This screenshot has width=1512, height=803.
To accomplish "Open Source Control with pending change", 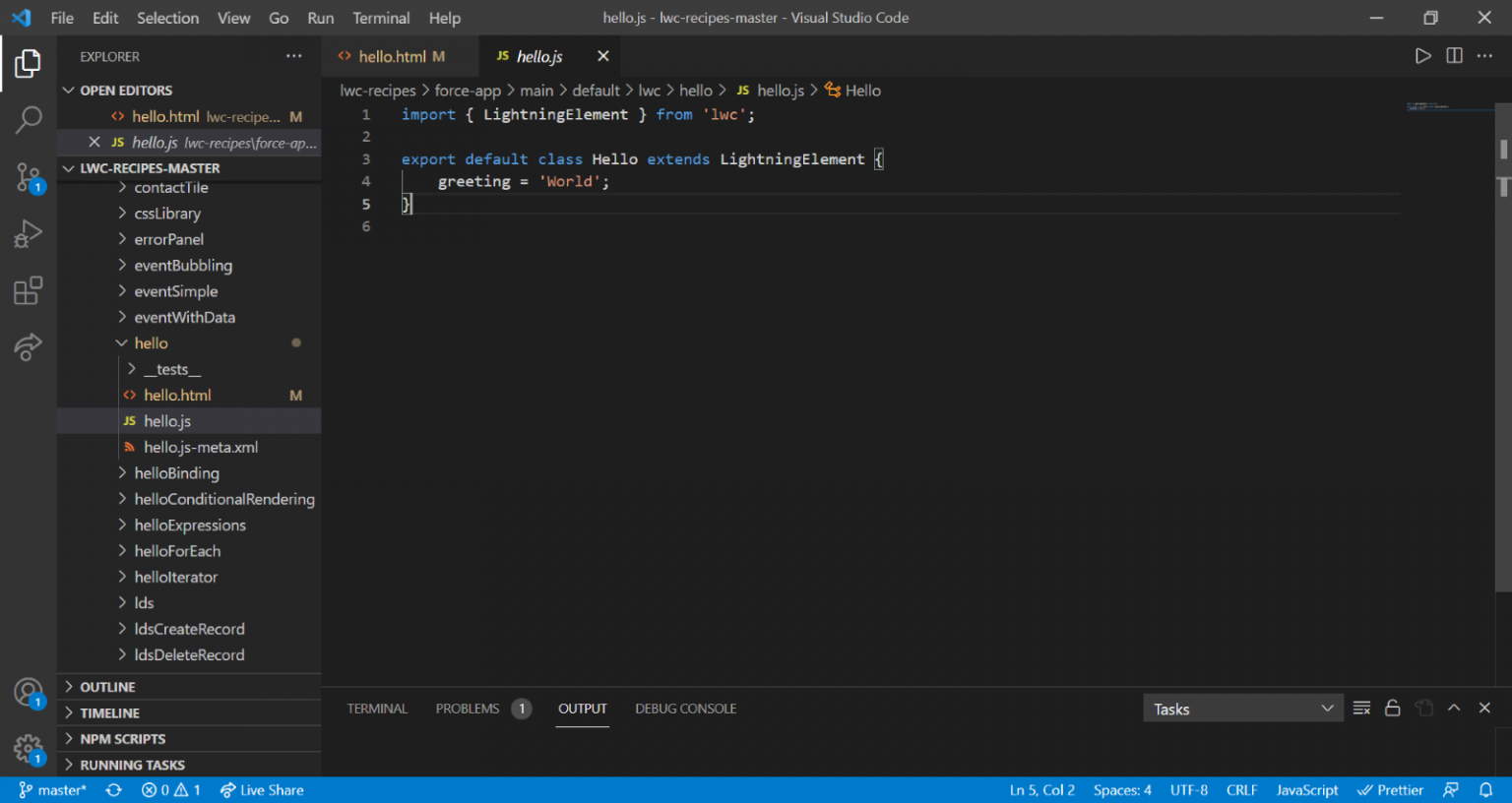I will [28, 177].
